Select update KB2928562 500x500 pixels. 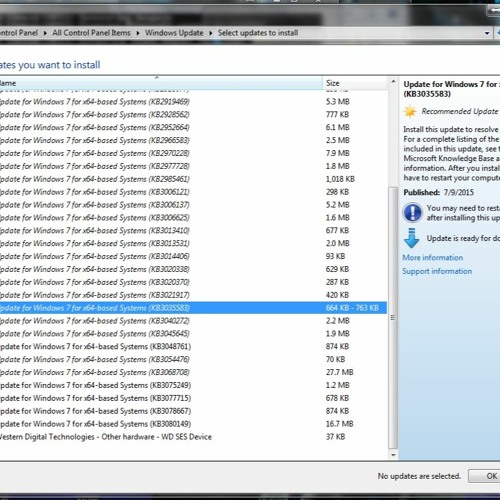point(193,115)
